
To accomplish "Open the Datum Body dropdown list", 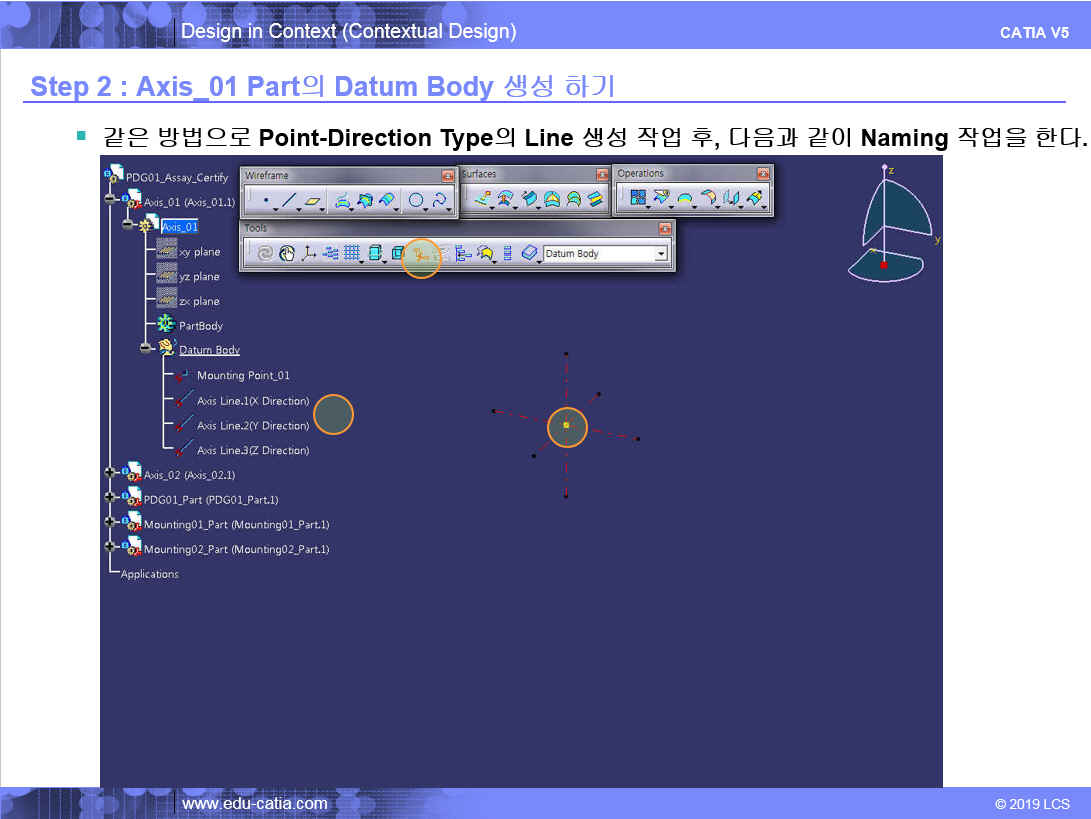I will [660, 254].
